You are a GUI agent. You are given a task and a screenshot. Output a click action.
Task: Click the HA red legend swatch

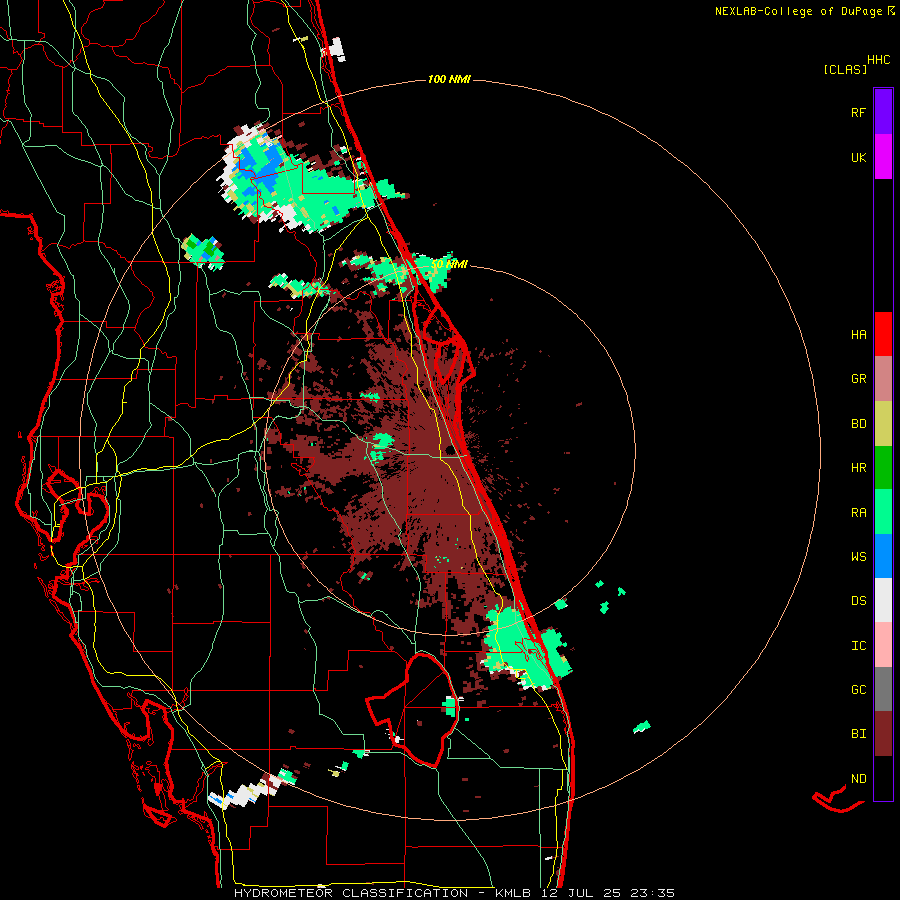(x=883, y=334)
